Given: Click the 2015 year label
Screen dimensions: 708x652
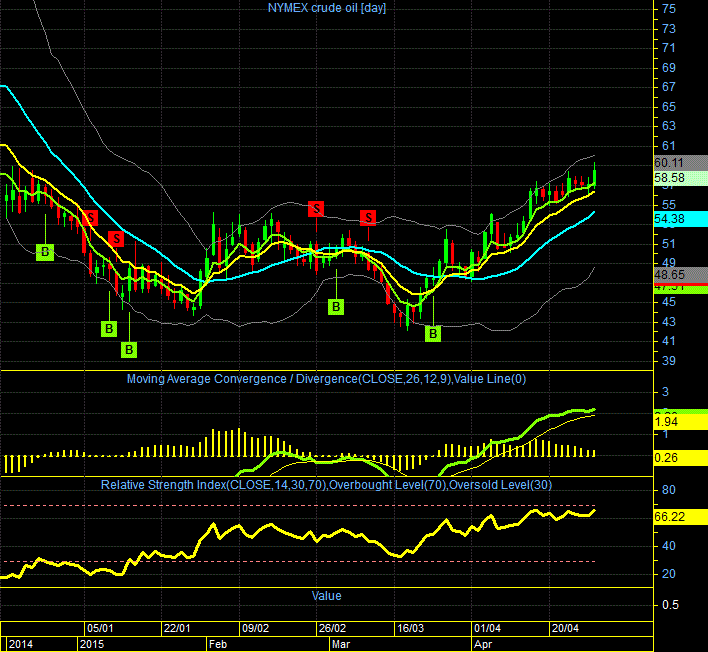Looking at the screenshot, I should pos(92,644).
